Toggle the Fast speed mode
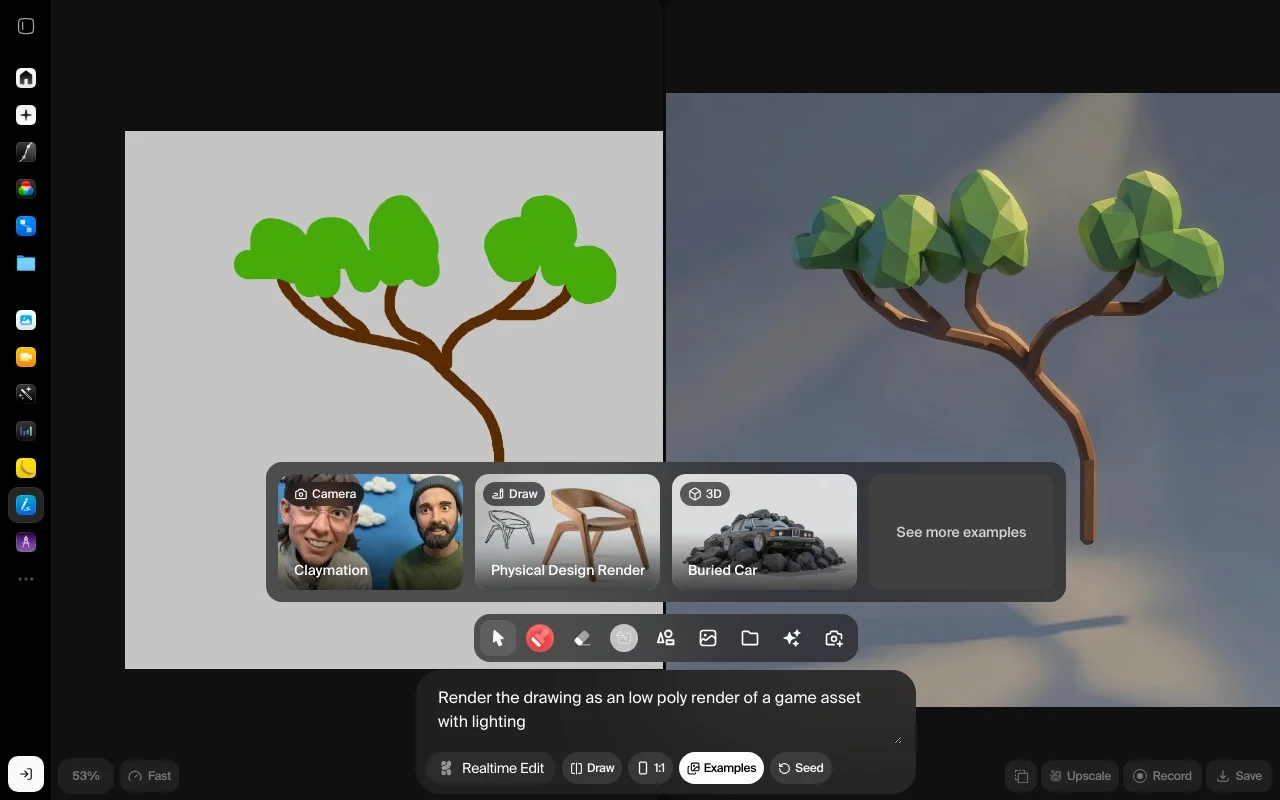Viewport: 1280px width, 800px height. tap(151, 776)
